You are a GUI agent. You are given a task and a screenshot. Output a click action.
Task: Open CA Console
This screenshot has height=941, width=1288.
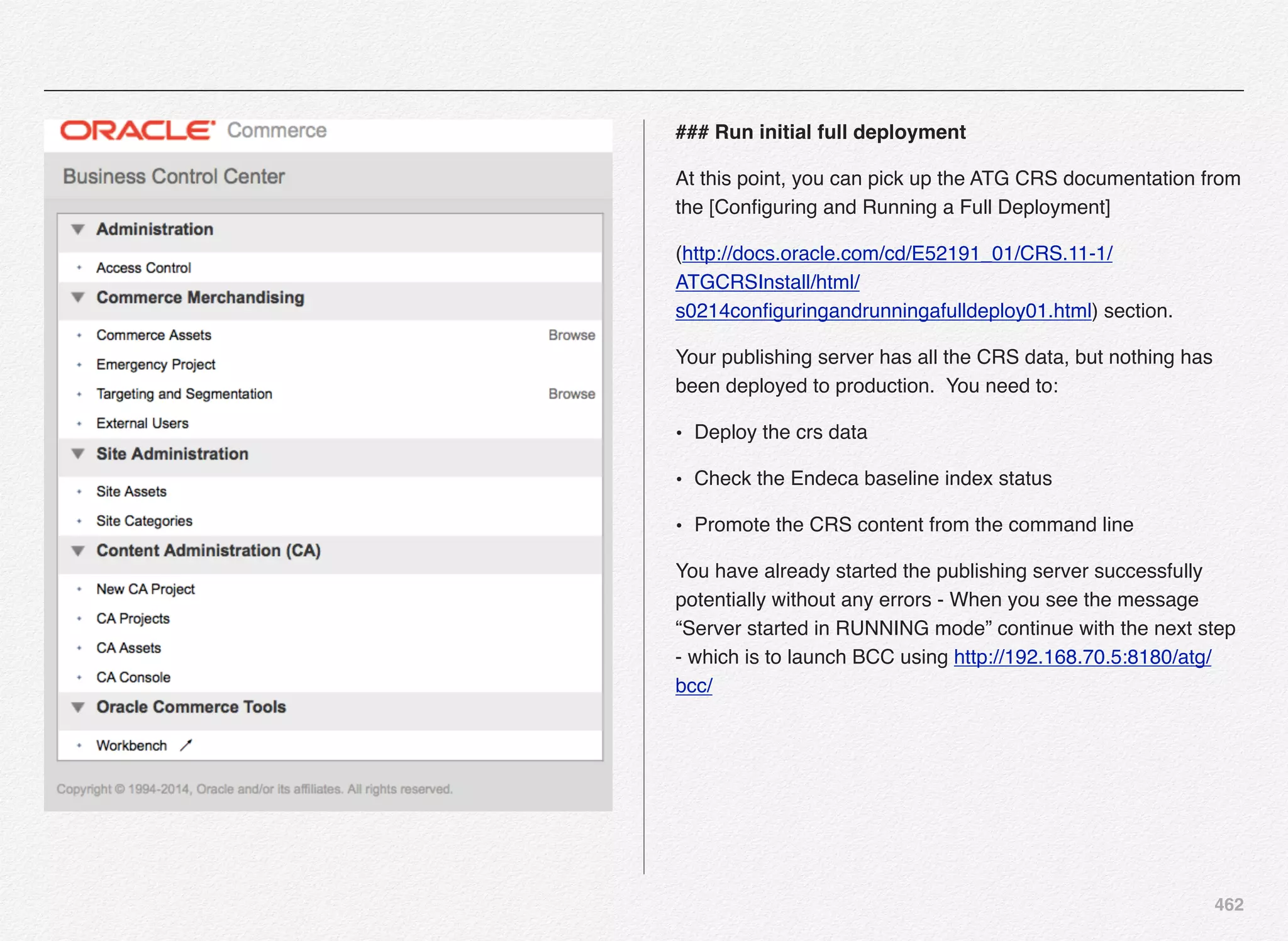click(x=133, y=677)
